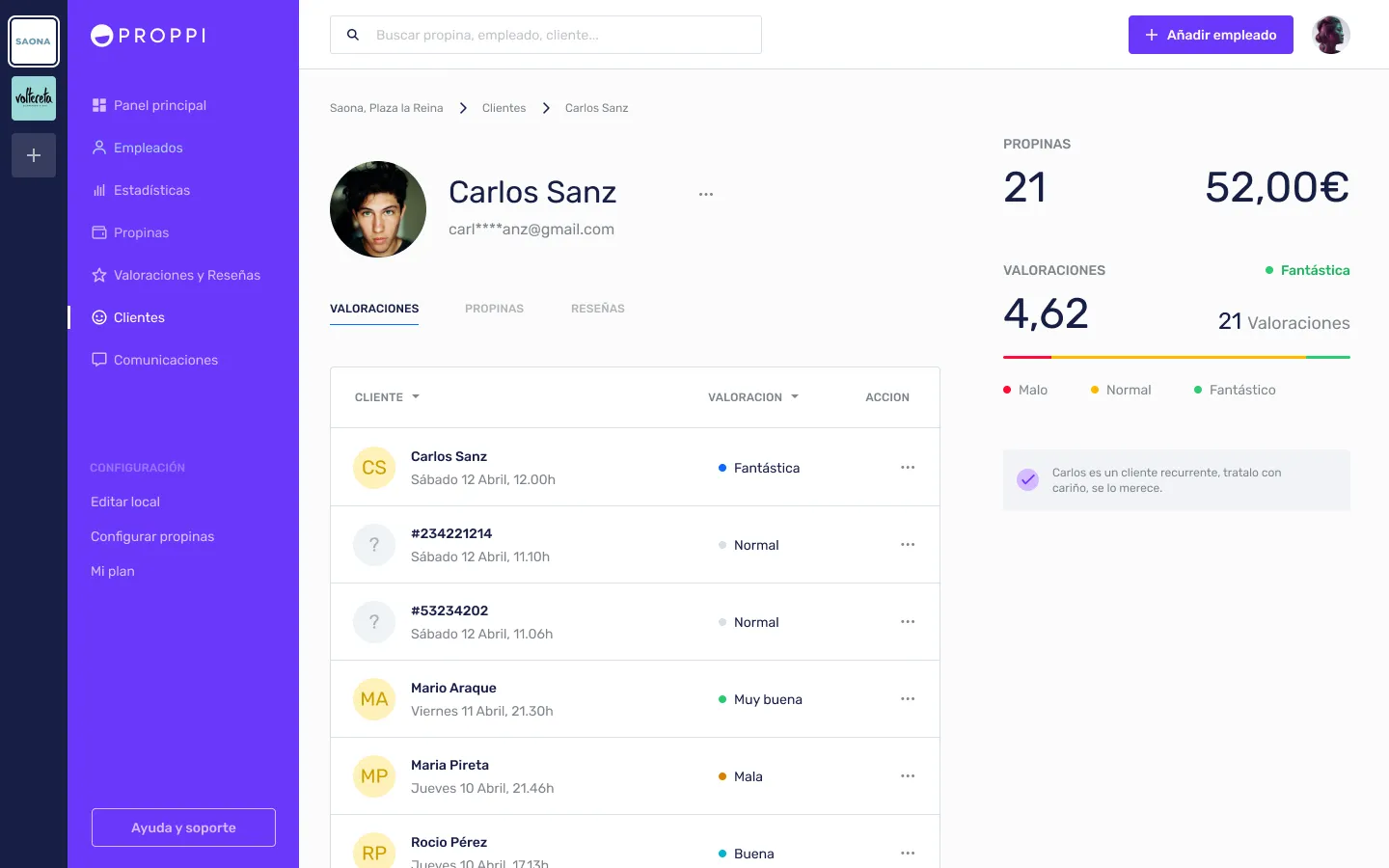The width and height of the screenshot is (1389, 868).
Task: Open actions menu for Mario Araque row
Action: tap(908, 698)
